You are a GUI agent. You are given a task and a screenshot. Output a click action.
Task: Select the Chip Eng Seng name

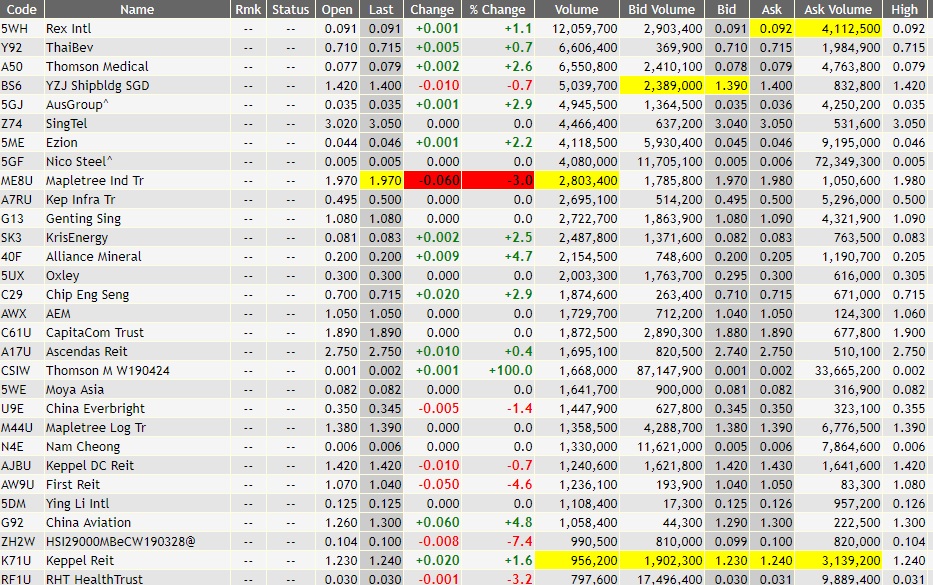(x=87, y=295)
